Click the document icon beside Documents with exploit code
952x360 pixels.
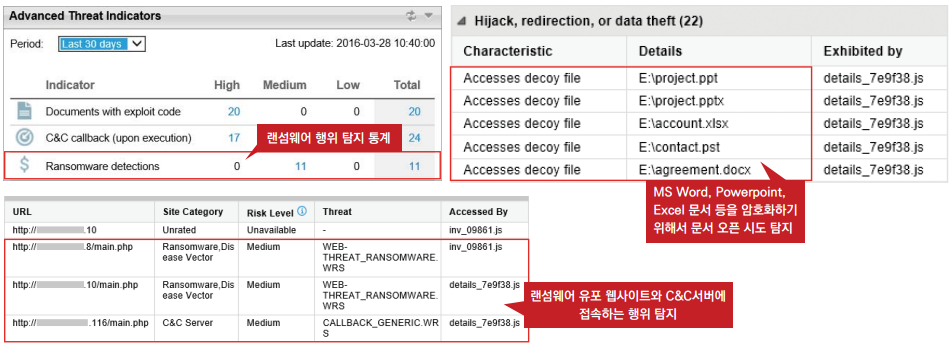tap(24, 111)
